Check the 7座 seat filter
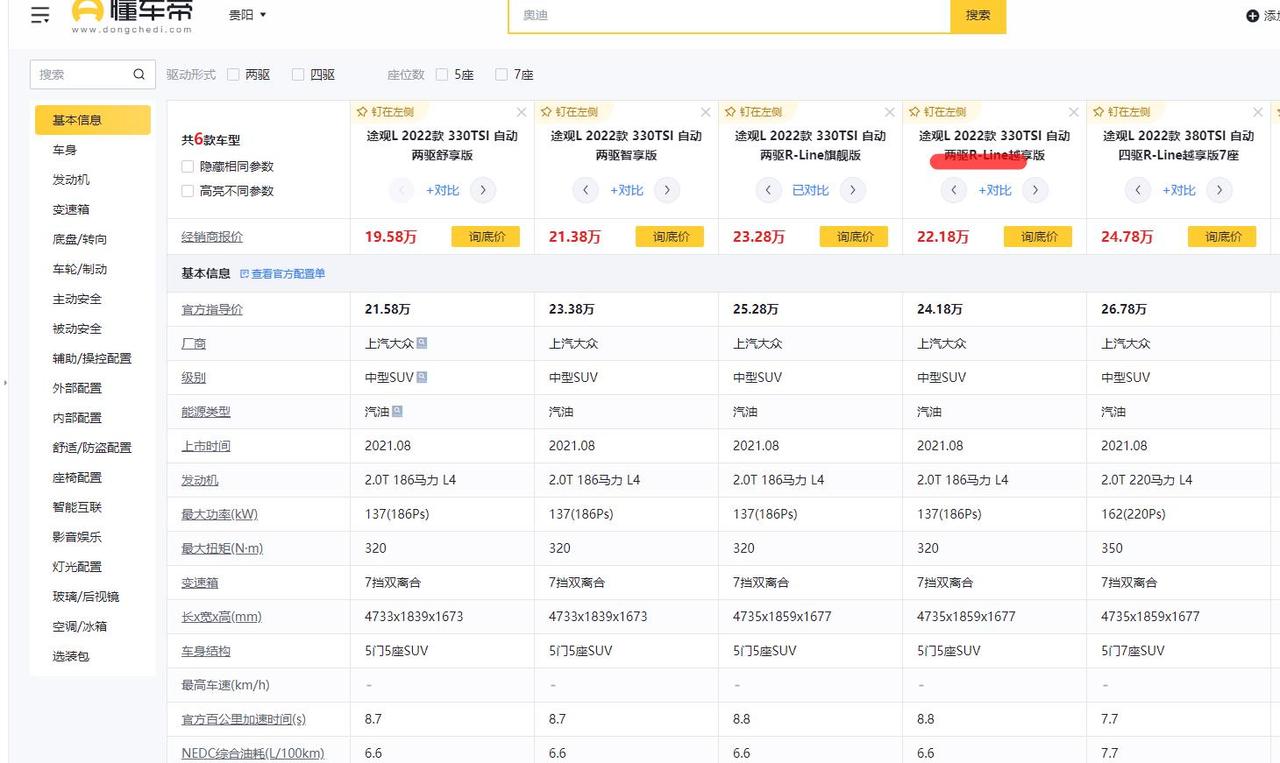1280x763 pixels. [502, 75]
